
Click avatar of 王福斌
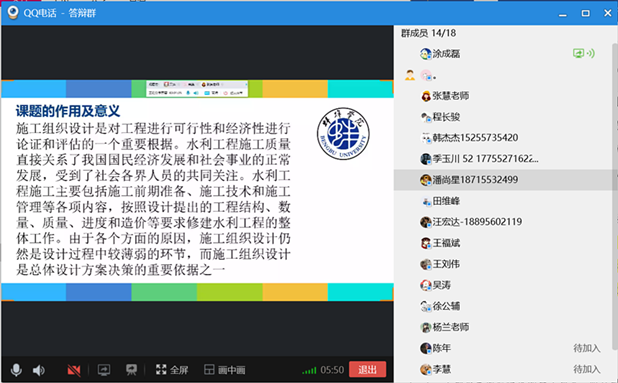click(426, 243)
